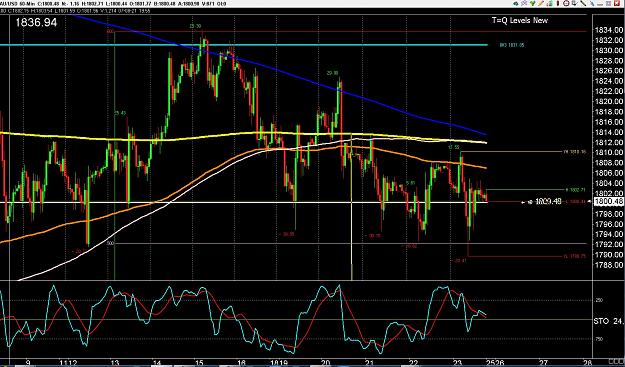This screenshot has height=367, width=625.
Task: Maximize the chart window
Action: 608,4
